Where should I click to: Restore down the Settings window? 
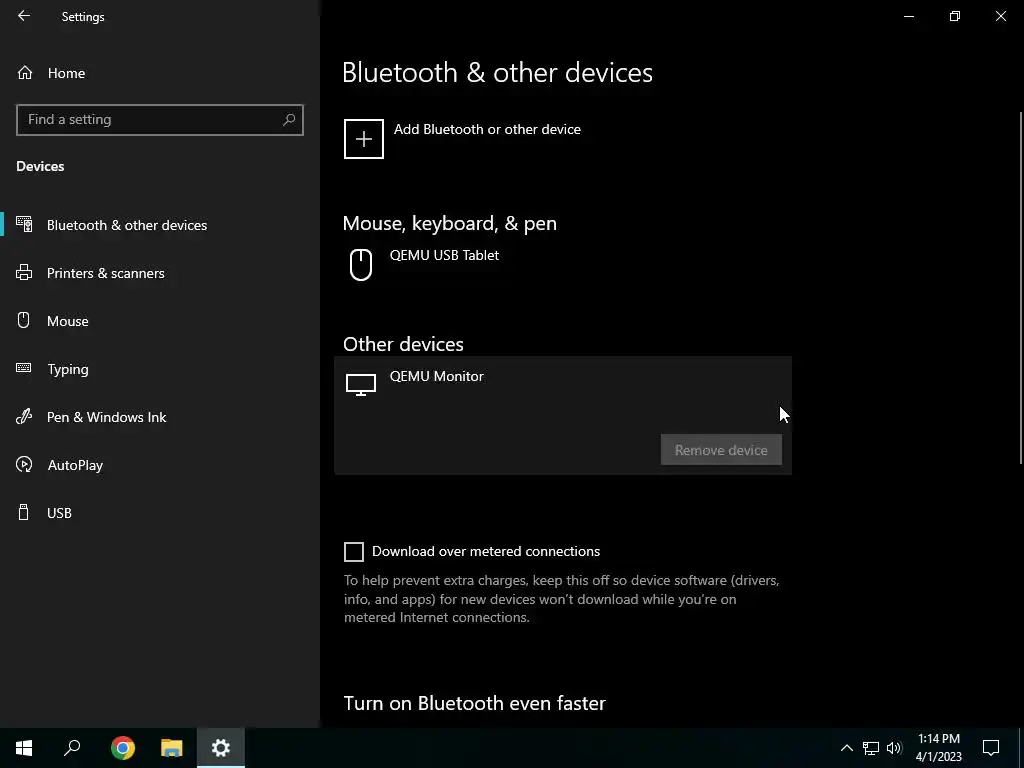tap(955, 16)
